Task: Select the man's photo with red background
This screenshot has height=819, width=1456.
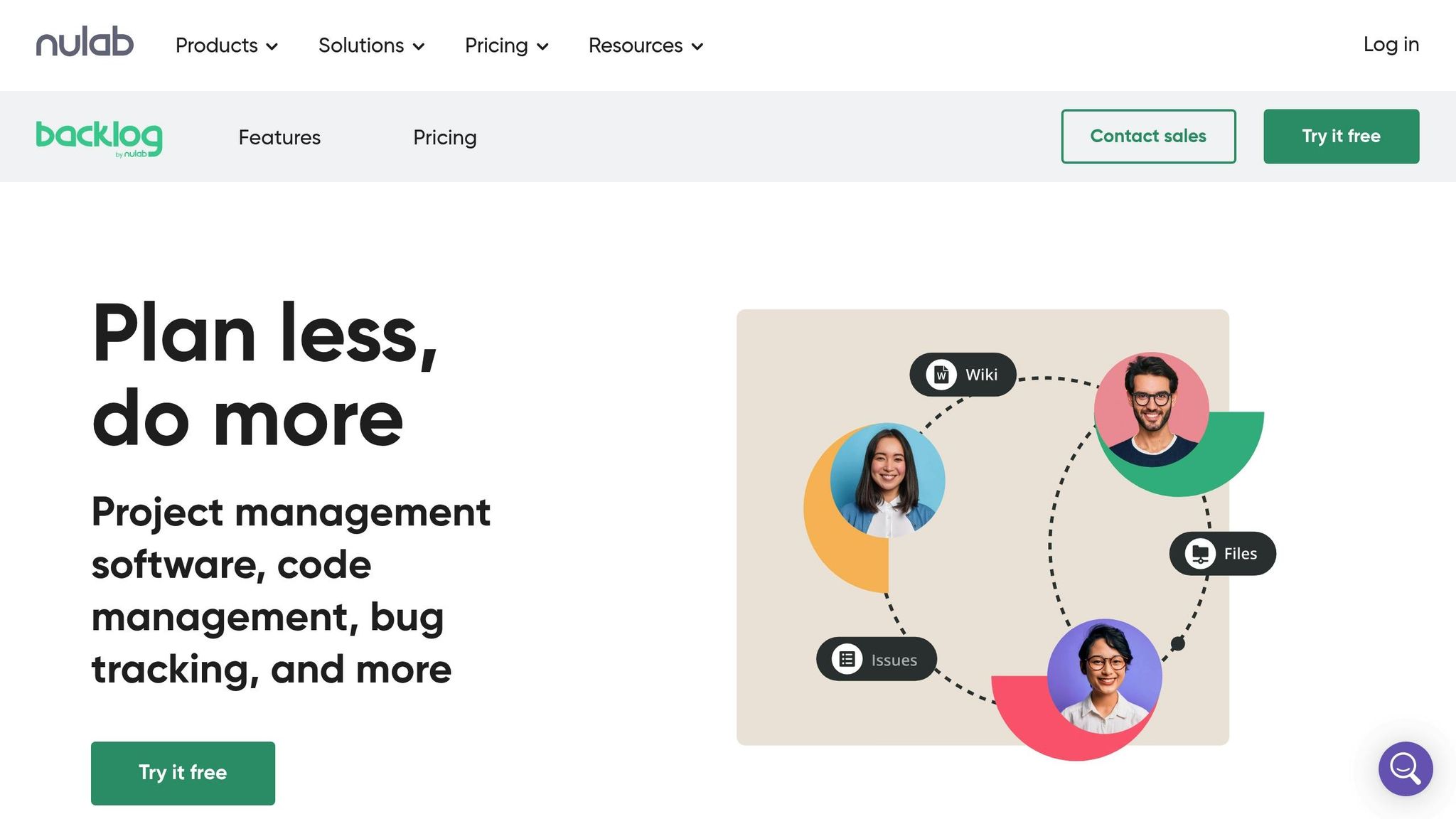Action: (x=1151, y=410)
